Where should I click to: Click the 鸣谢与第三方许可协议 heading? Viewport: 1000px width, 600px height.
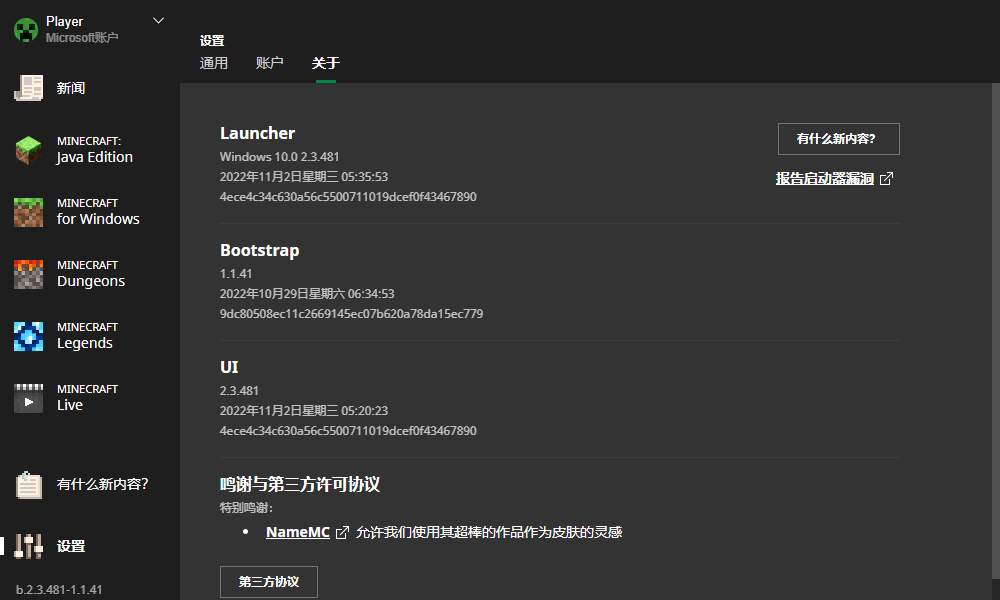(300, 485)
